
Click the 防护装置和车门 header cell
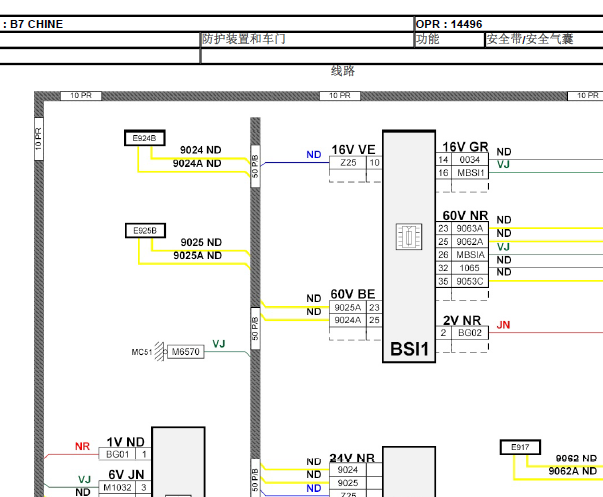[307, 39]
